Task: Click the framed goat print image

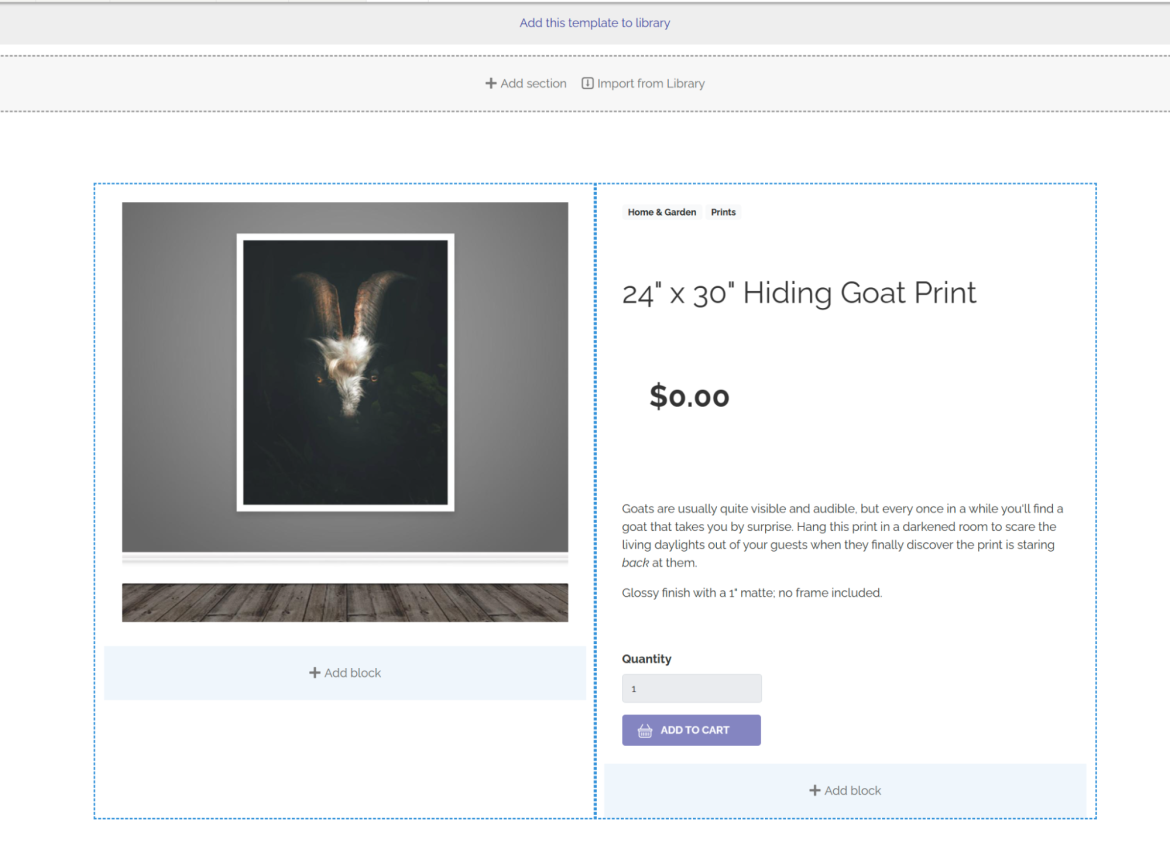Action: click(x=345, y=372)
